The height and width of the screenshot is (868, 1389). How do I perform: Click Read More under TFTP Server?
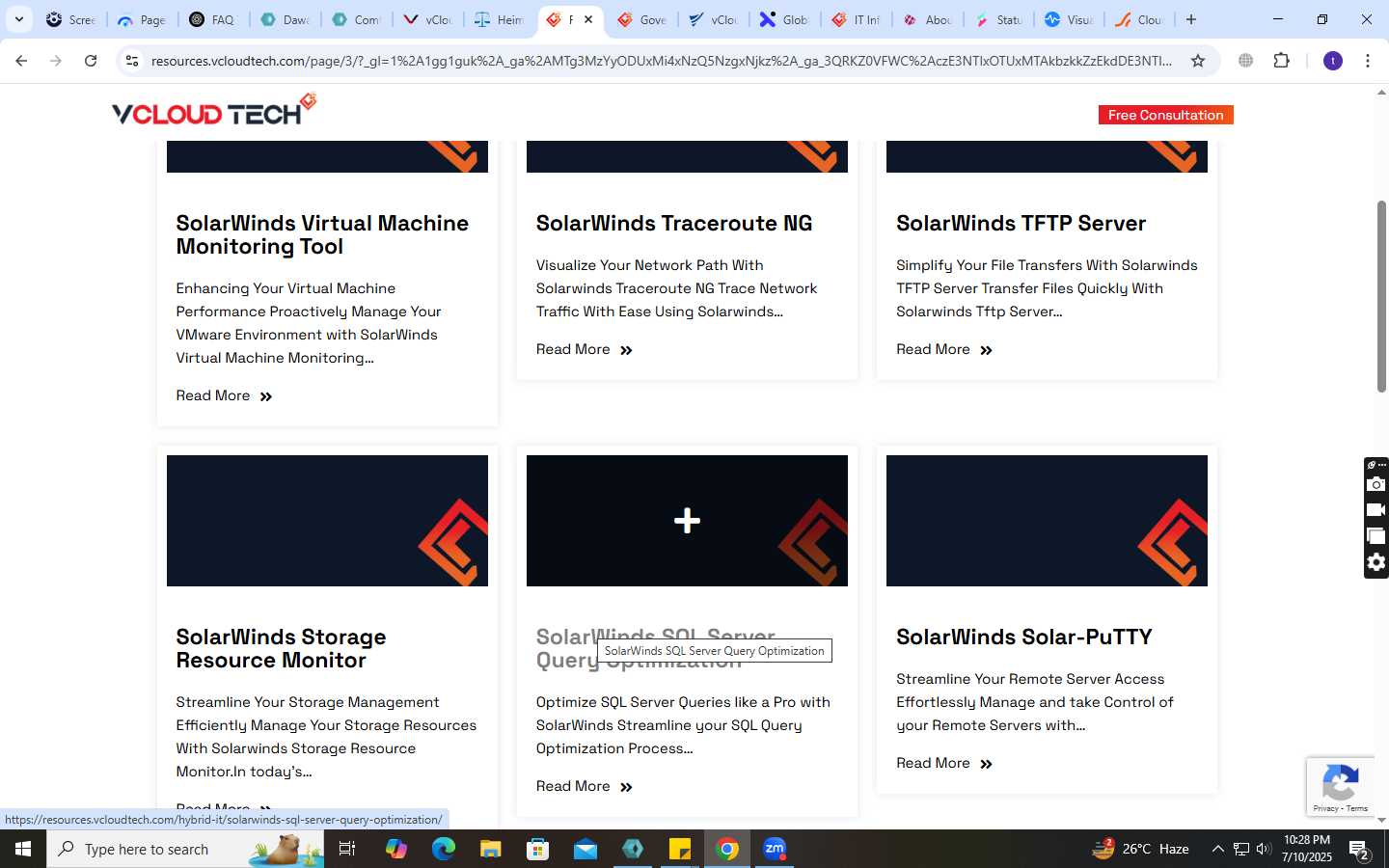point(944,349)
